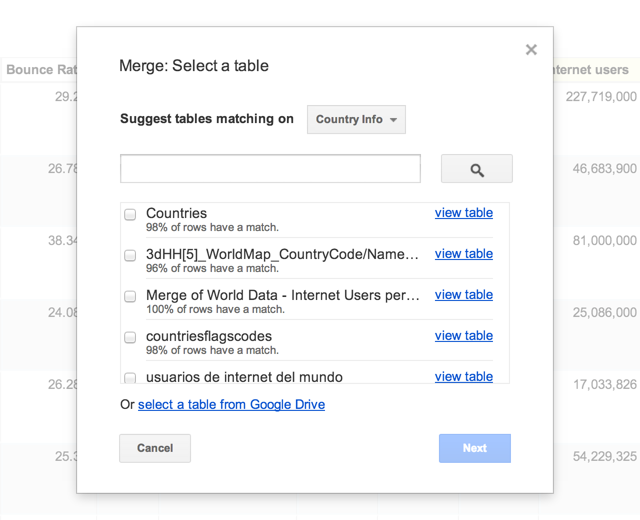Image resolution: width=640 pixels, height=520 pixels.
Task: Click the 17,033,826 cell in background table
Action: 605,384
